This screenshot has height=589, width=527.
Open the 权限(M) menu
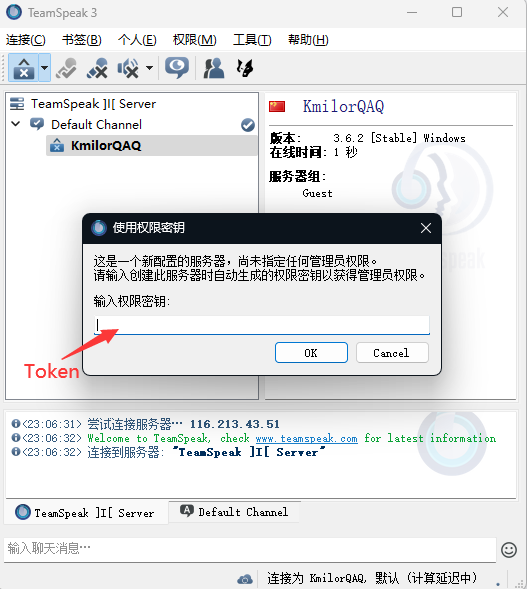(x=195, y=40)
